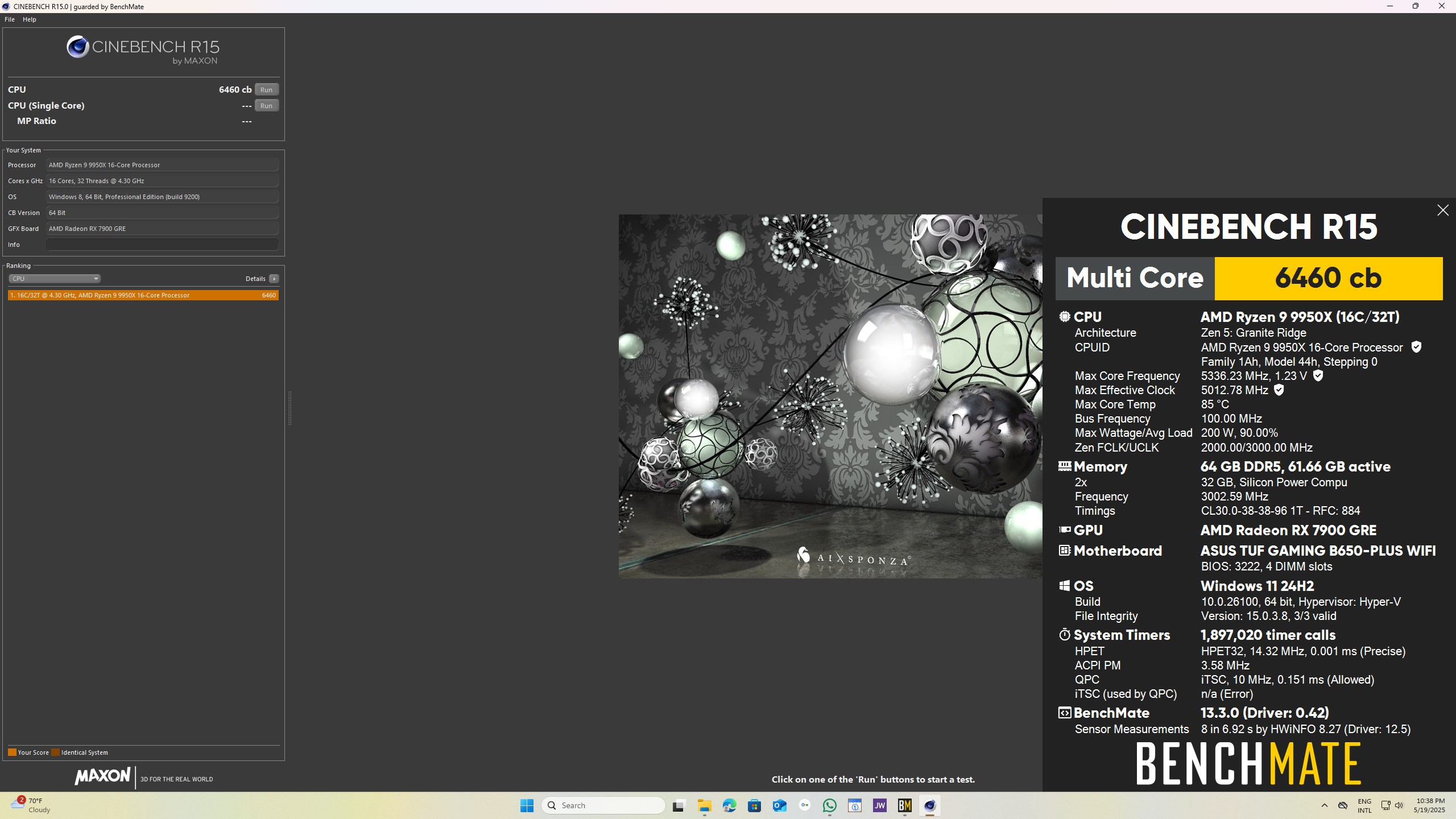1456x819 pixels.
Task: Close the BenchMate result overlay
Action: click(x=1443, y=210)
